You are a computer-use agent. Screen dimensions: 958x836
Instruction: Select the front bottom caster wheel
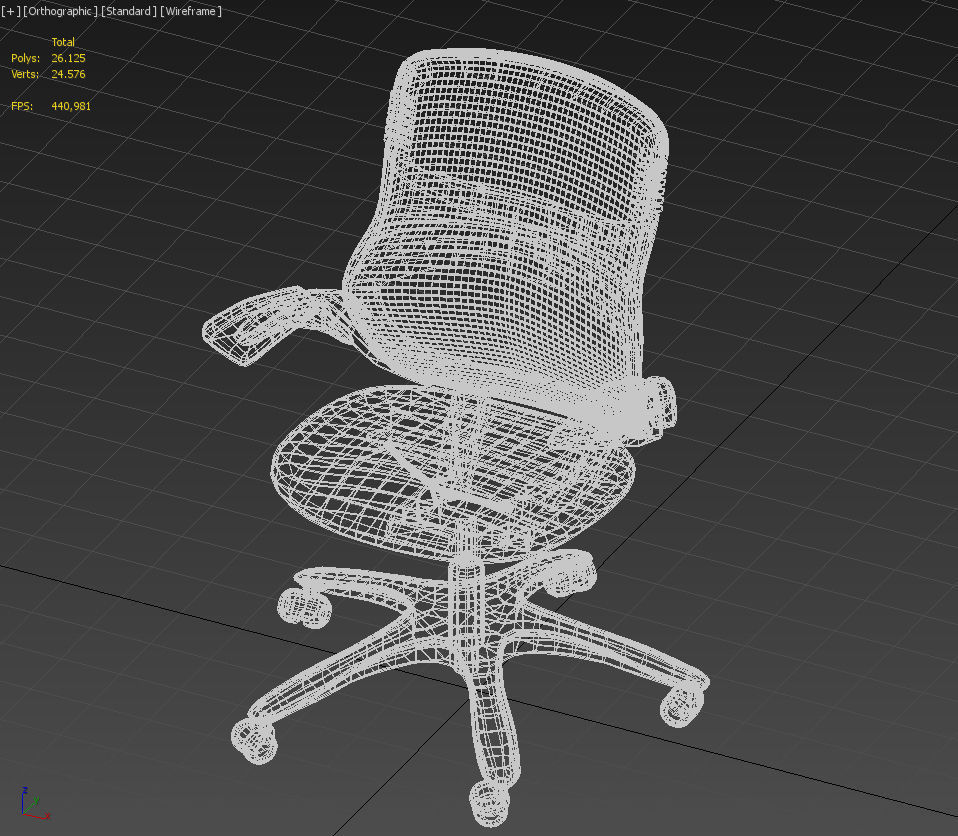pos(489,802)
